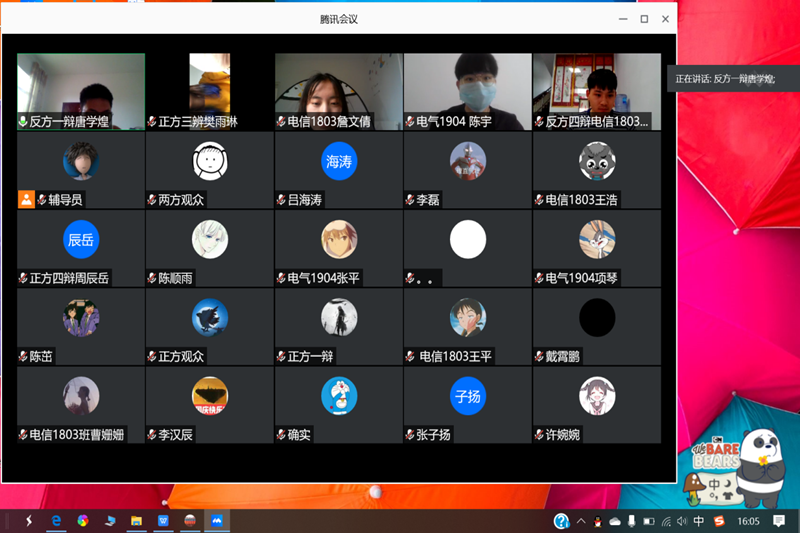
Task: Open Edge browser from the taskbar
Action: click(x=56, y=521)
